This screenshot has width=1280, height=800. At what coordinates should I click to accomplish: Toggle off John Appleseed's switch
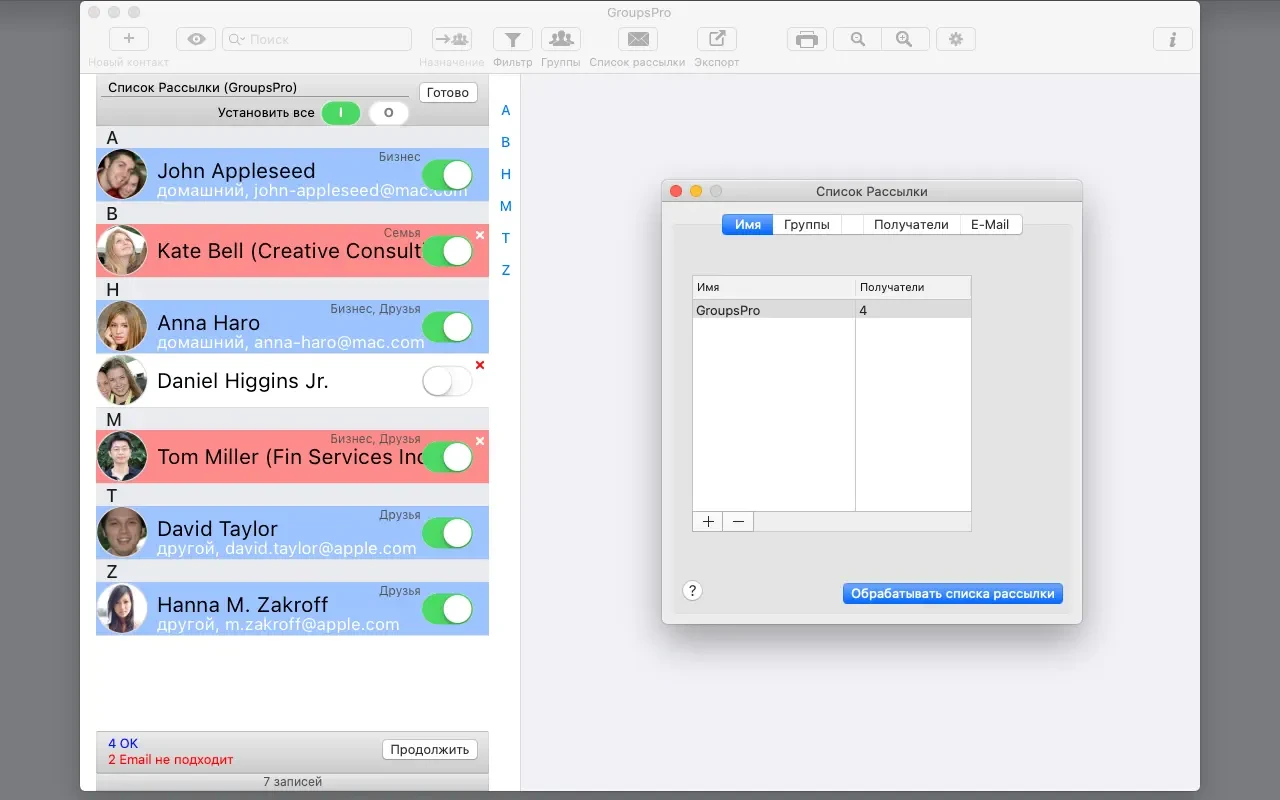coord(447,175)
